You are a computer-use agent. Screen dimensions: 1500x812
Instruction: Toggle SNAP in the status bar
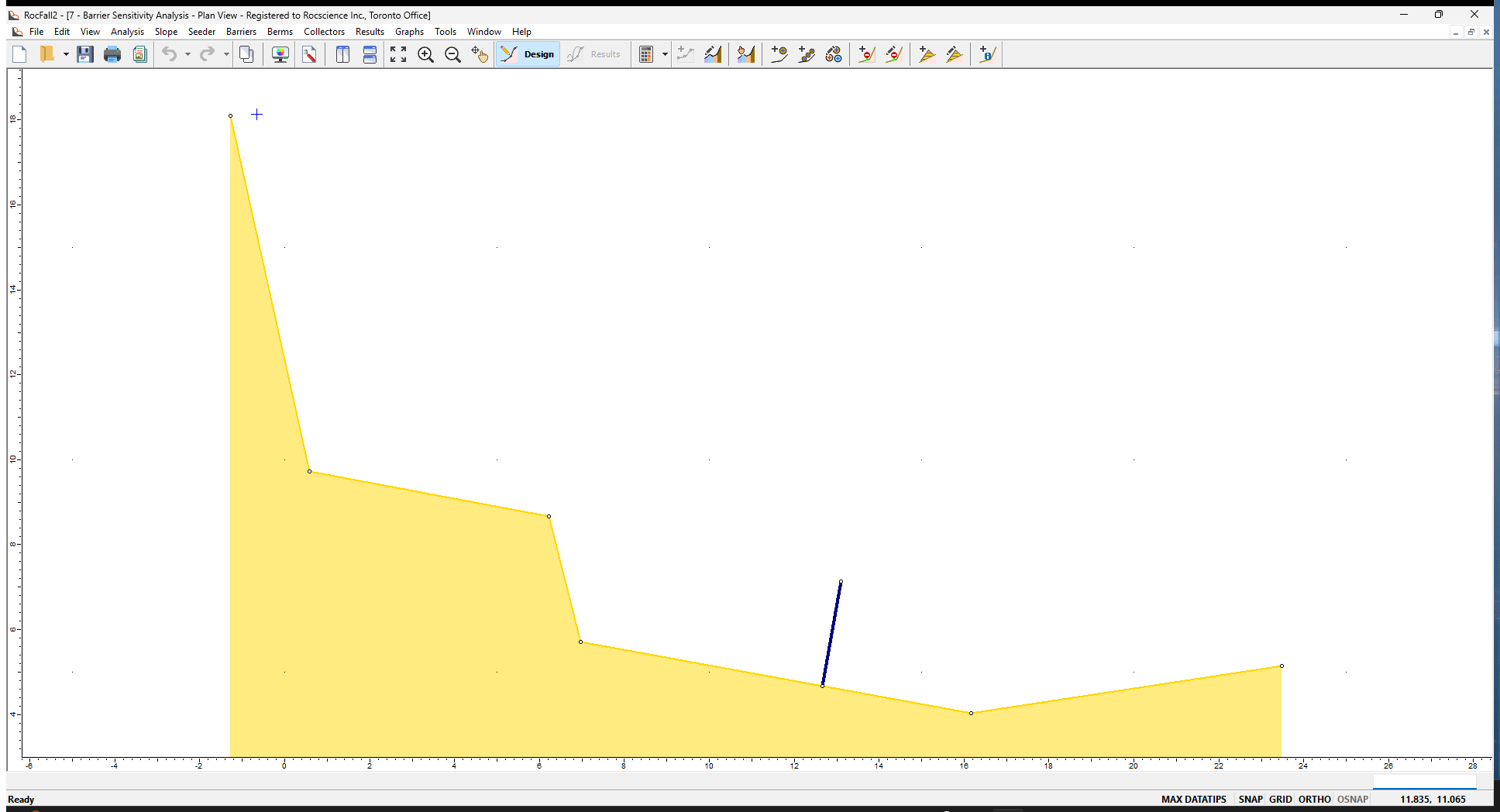1251,799
